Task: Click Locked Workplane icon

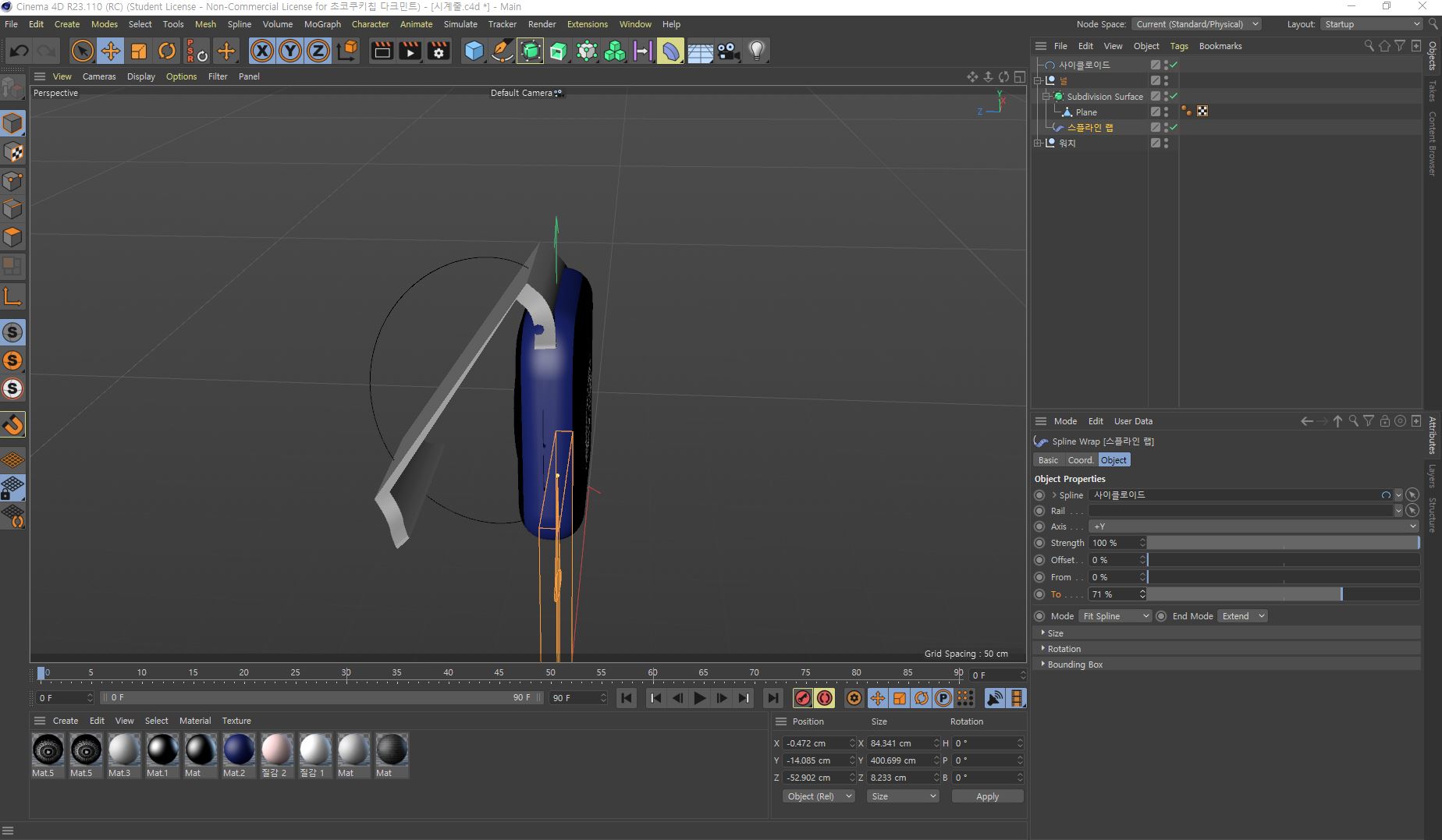Action: (x=12, y=488)
